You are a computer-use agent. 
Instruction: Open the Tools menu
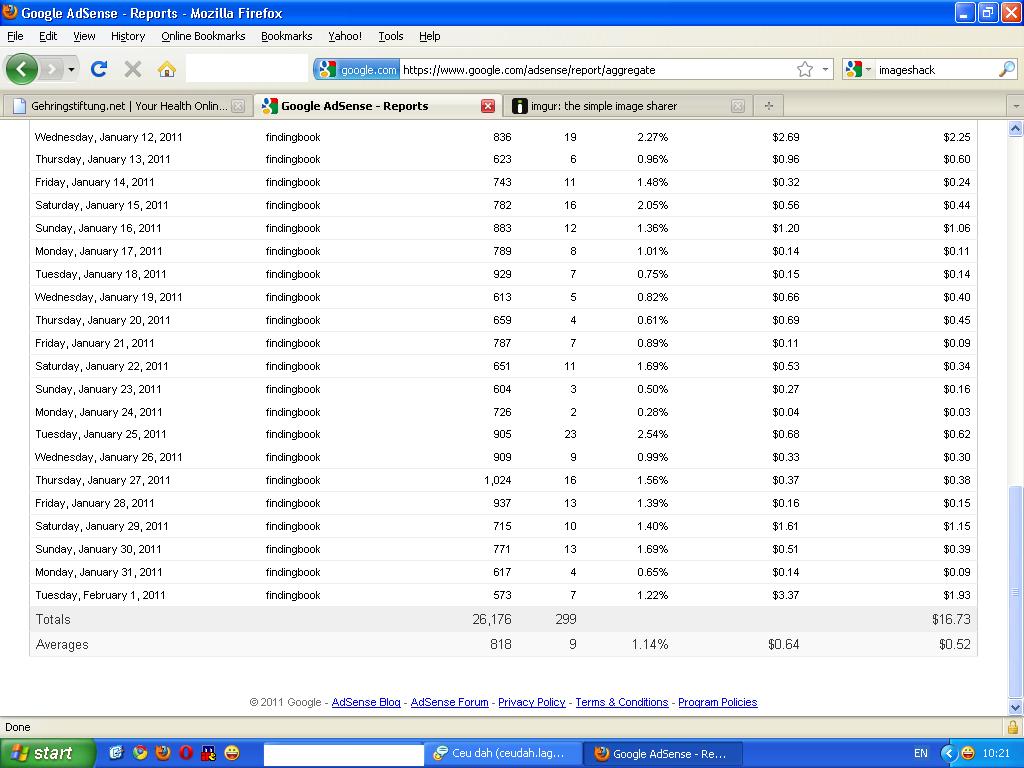pyautogui.click(x=390, y=36)
